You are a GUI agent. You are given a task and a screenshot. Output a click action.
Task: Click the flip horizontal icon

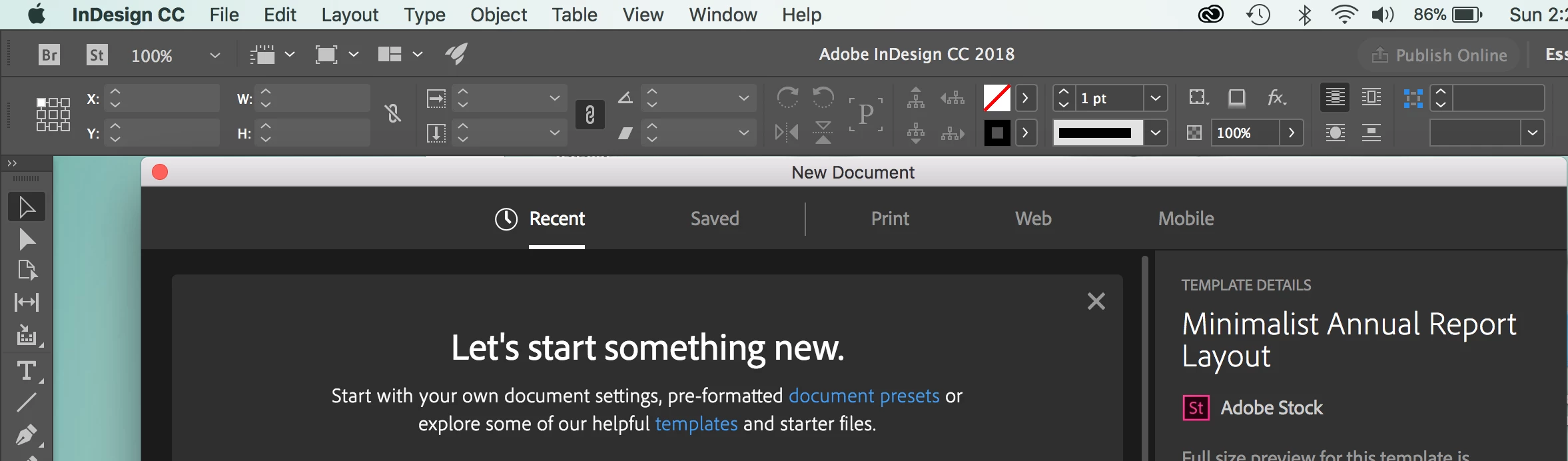tap(787, 133)
